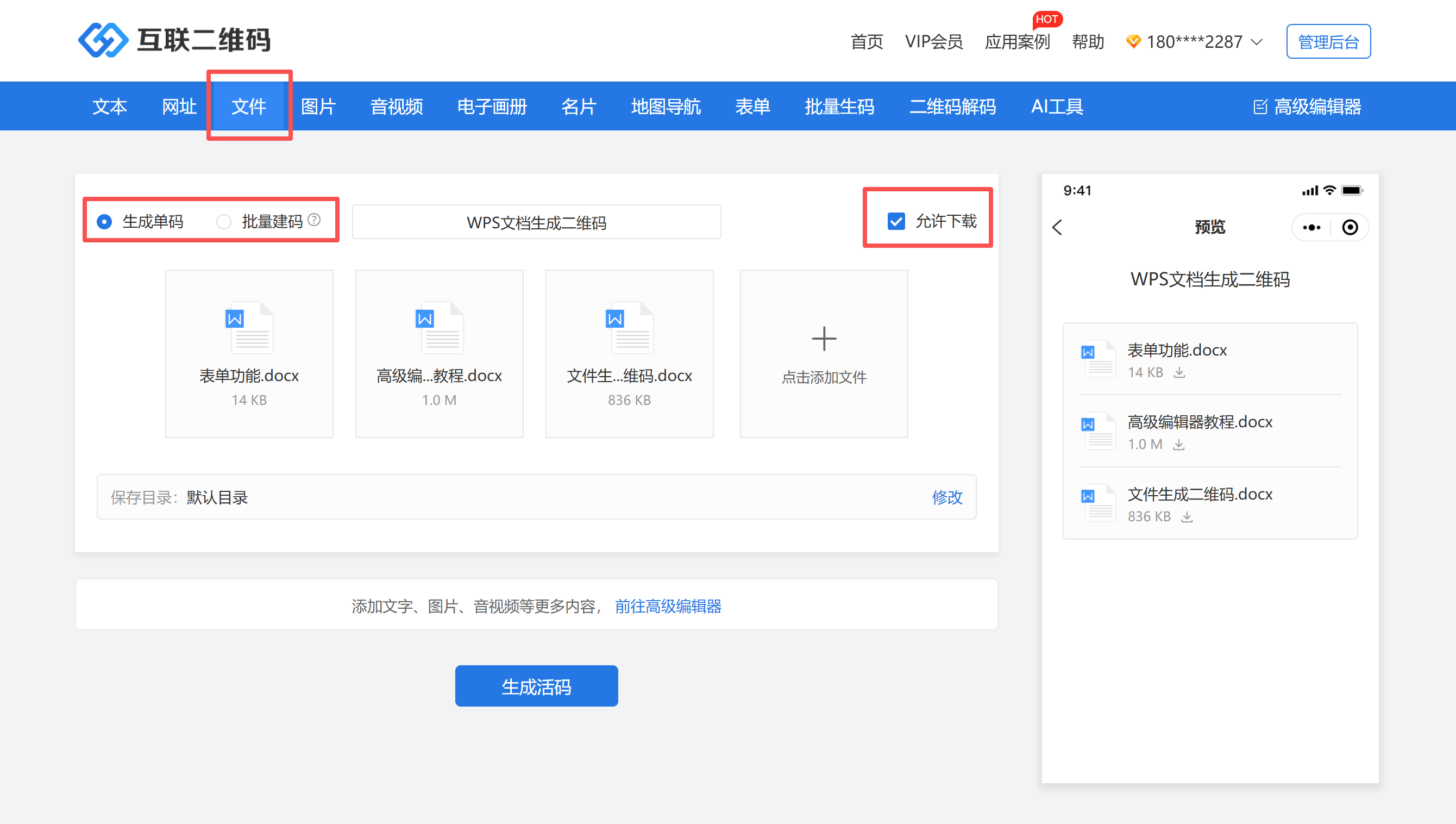Select the 表单功能.docx file thumbnail
The width and height of the screenshot is (1456, 824).
point(249,353)
